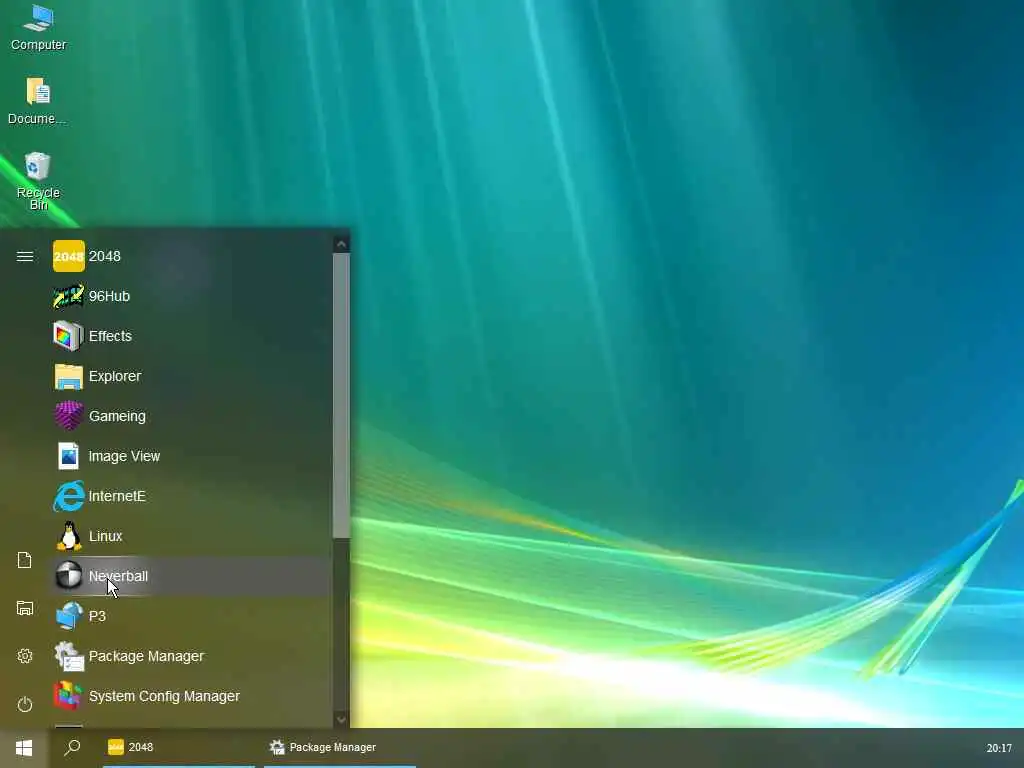Select the "P3" label text
Image resolution: width=1024 pixels, height=768 pixels.
(x=97, y=616)
